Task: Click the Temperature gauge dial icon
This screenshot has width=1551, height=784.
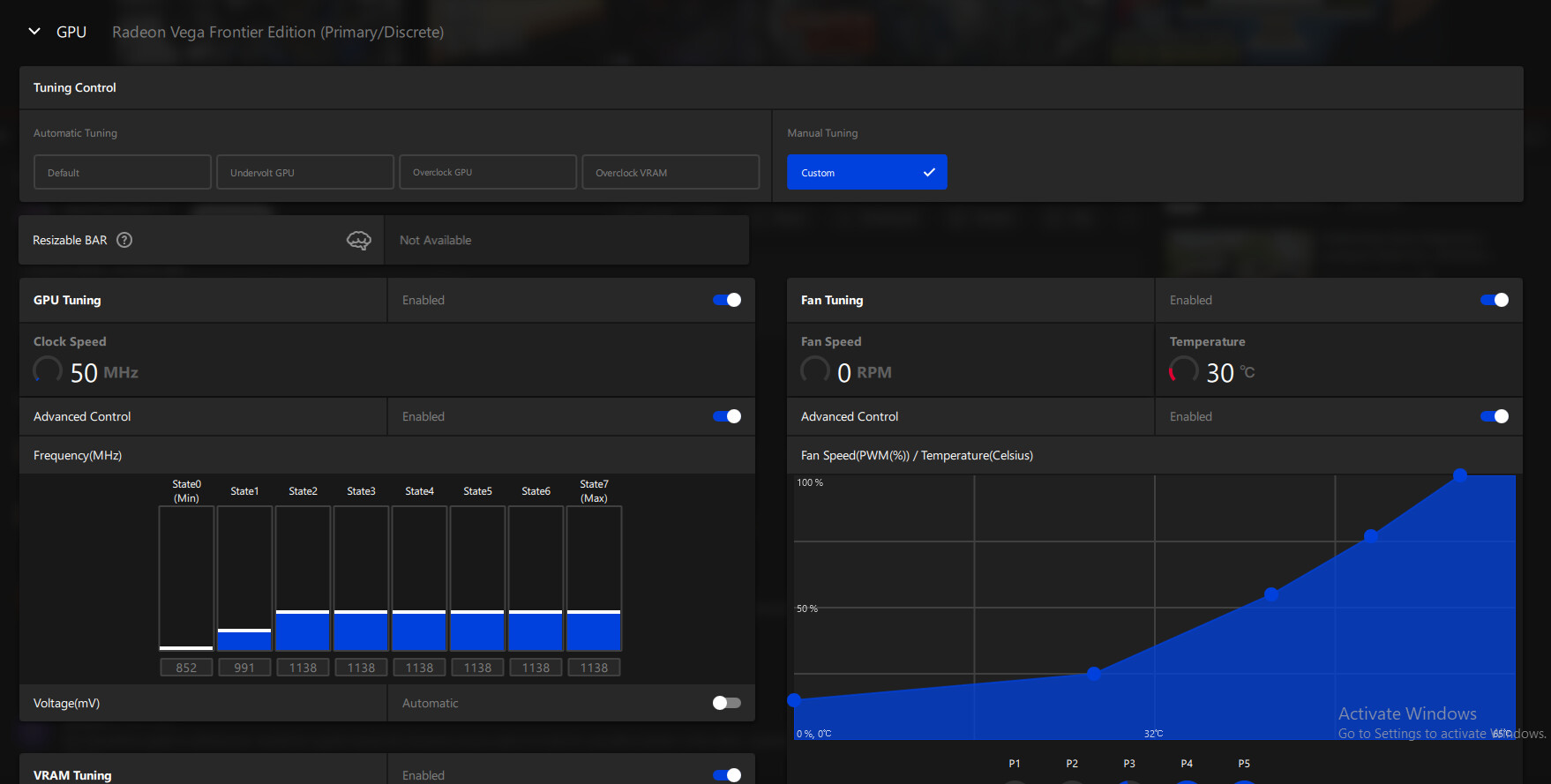Action: coord(1183,370)
